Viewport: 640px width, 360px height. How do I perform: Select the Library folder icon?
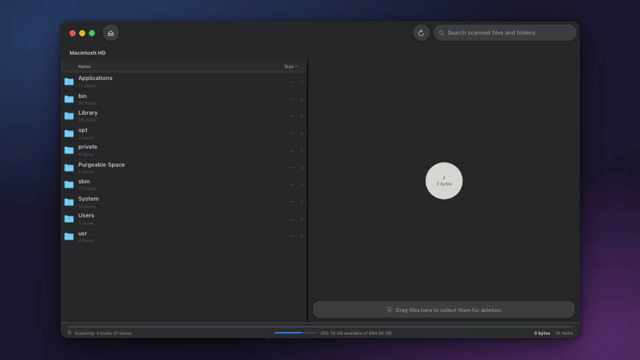click(x=69, y=116)
